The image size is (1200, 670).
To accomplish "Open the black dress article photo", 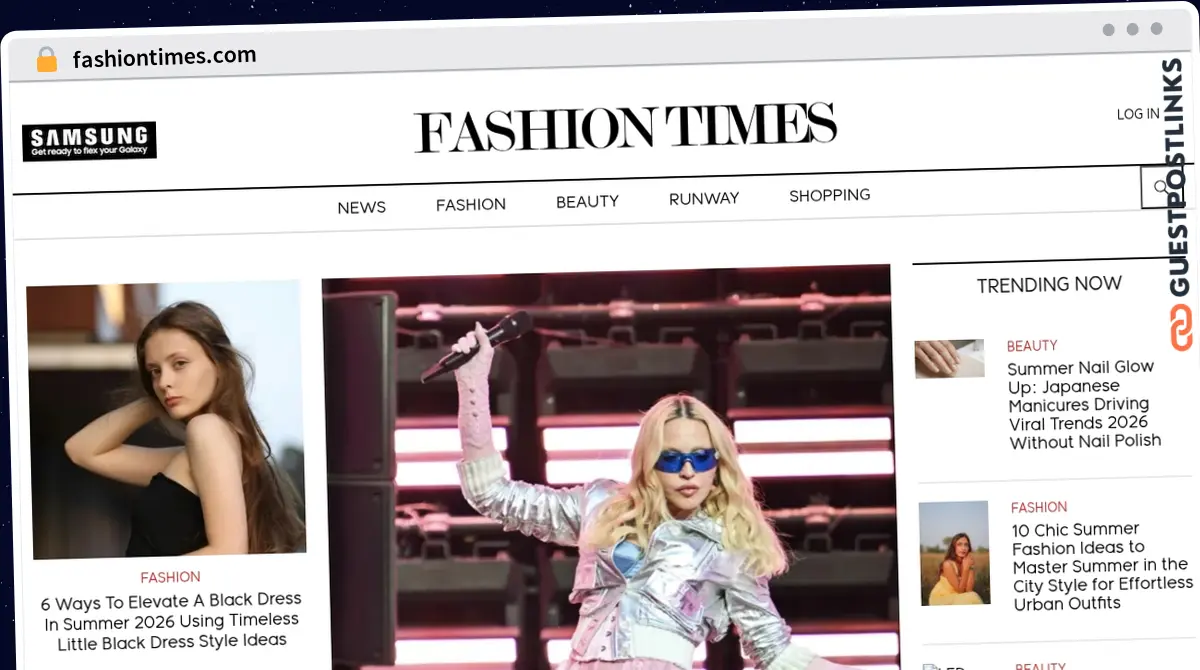I will pos(166,420).
